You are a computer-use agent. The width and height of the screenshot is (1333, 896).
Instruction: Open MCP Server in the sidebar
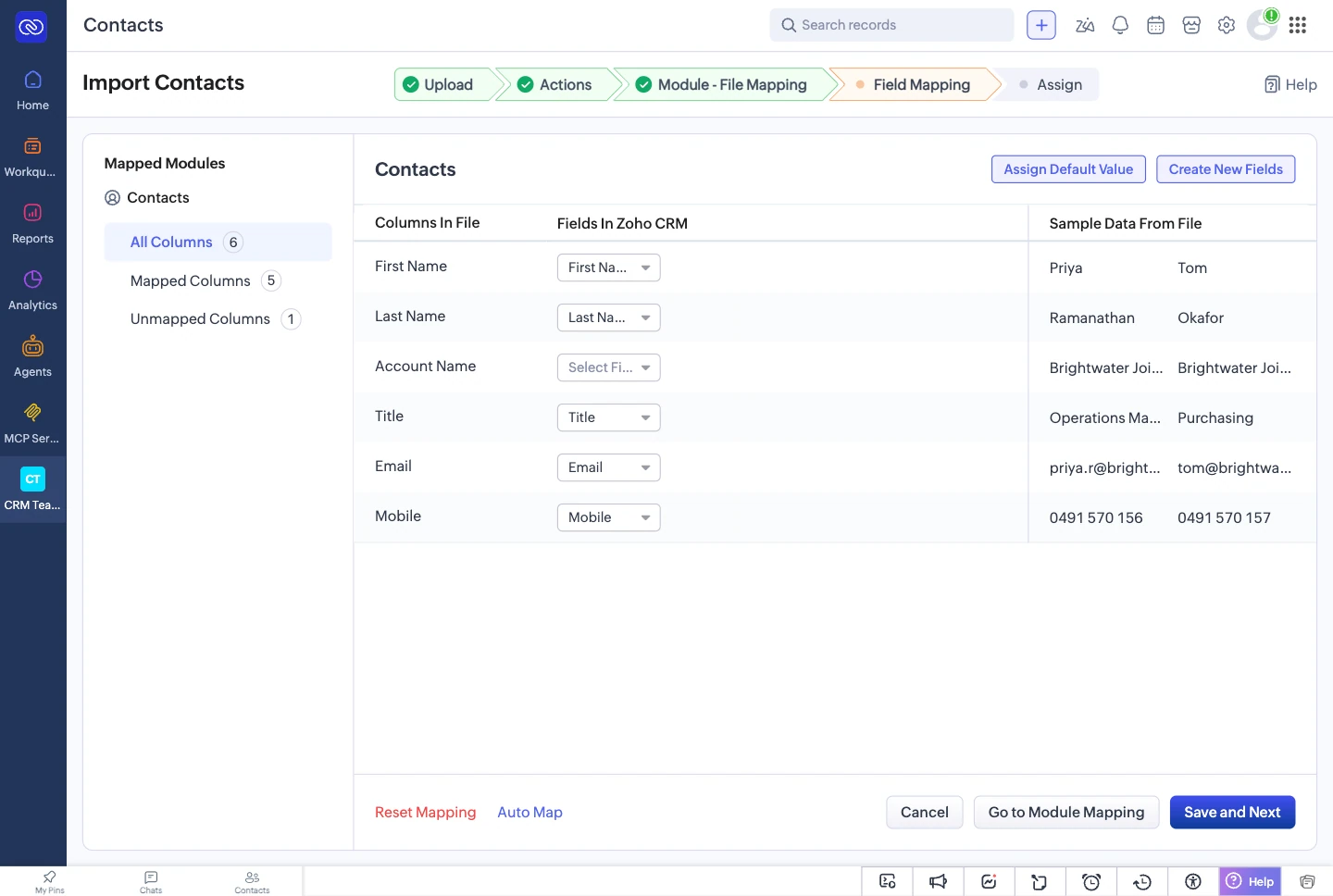(32, 424)
